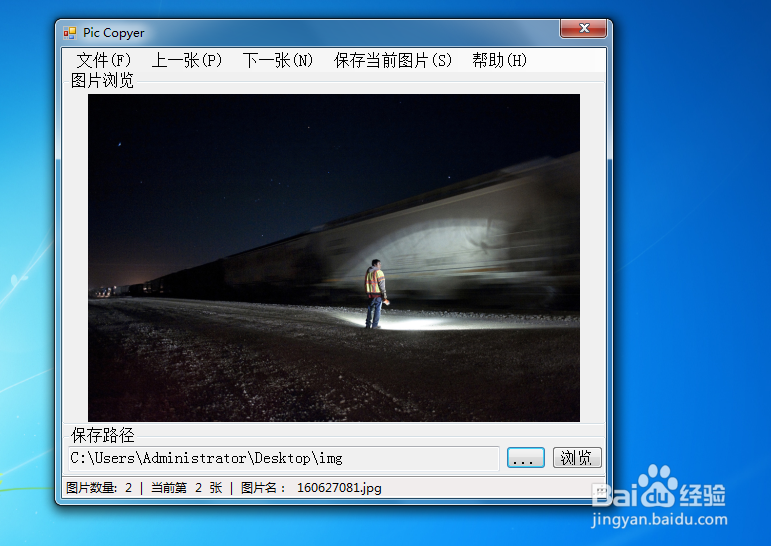Click the 当前第 2 张 status text
771x546 pixels.
tap(186, 487)
